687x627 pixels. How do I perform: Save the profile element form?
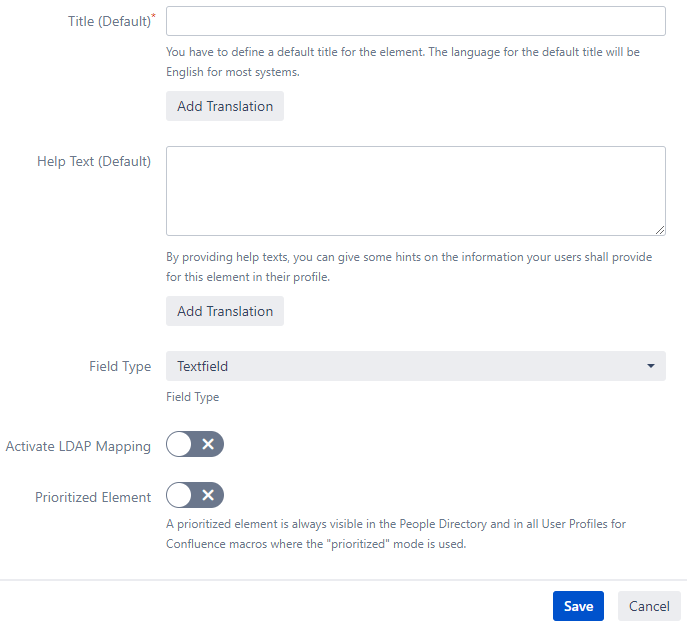coord(578,606)
